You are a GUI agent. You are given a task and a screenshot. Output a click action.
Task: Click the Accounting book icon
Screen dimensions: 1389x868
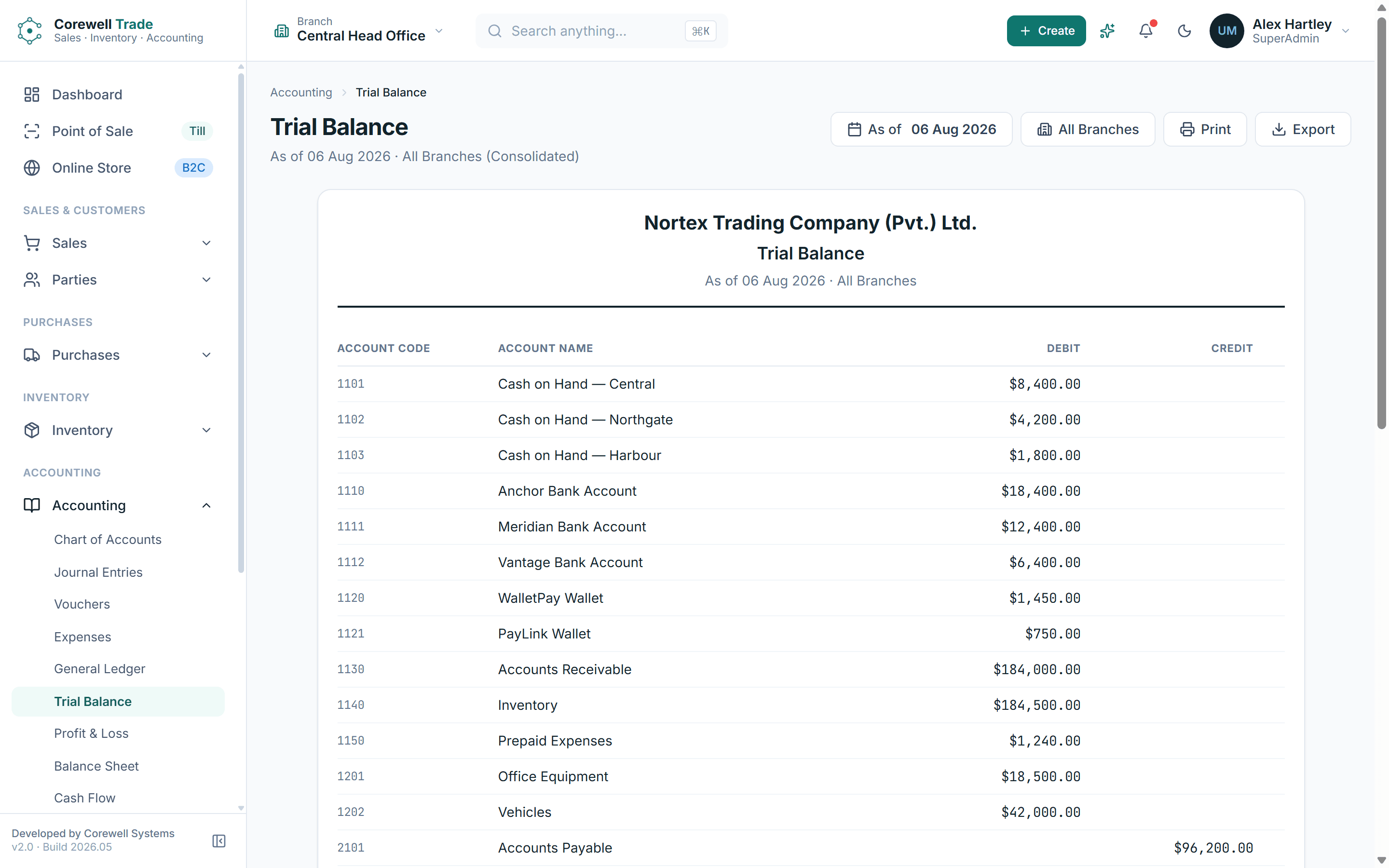click(x=31, y=505)
